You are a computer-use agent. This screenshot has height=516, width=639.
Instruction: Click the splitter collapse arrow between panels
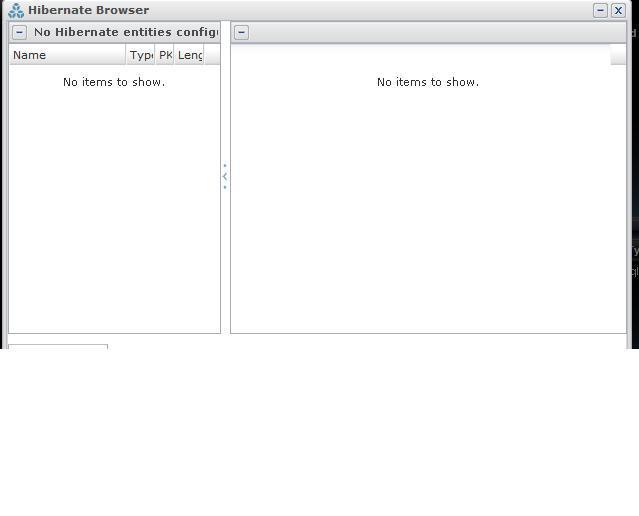(225, 177)
